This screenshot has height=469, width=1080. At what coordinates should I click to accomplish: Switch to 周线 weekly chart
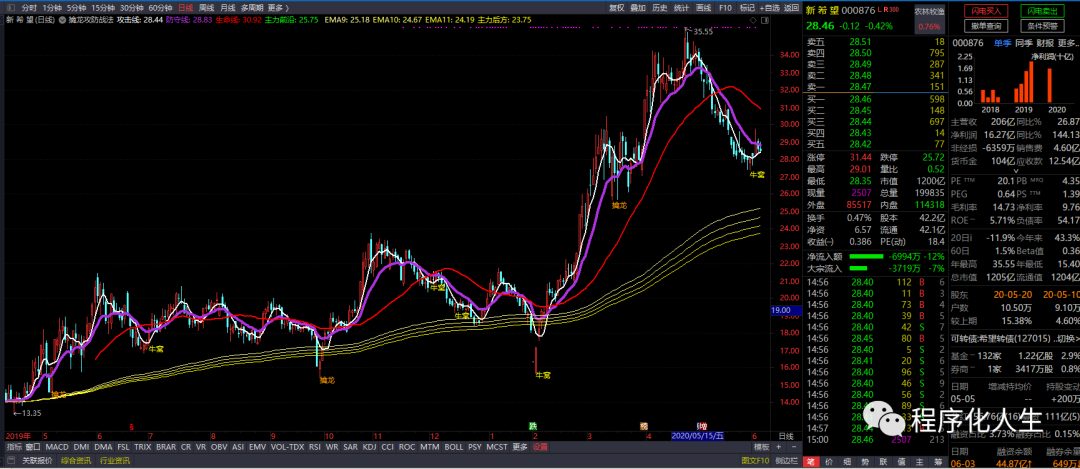pyautogui.click(x=206, y=8)
